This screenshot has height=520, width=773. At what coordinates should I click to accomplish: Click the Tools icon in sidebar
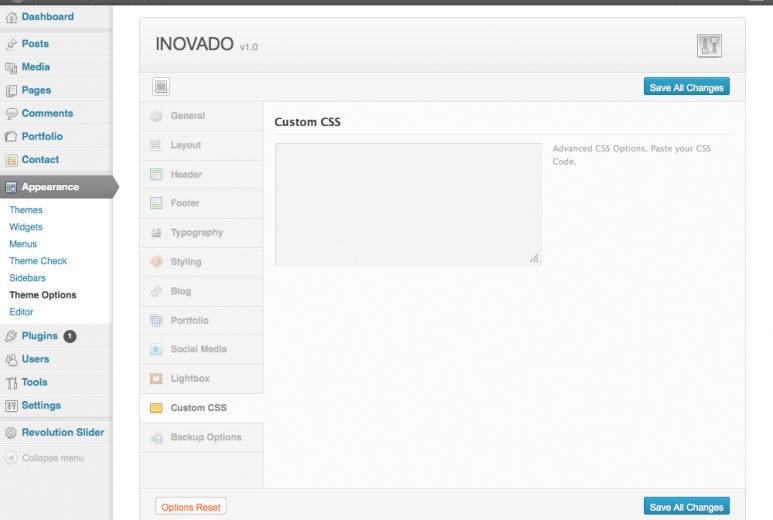click(x=11, y=382)
